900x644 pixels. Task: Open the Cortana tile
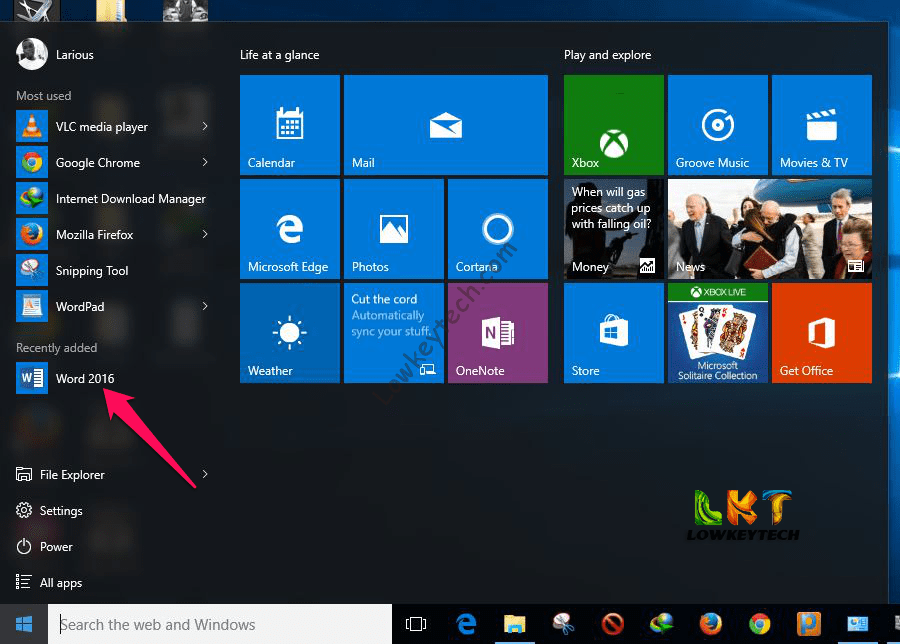498,229
